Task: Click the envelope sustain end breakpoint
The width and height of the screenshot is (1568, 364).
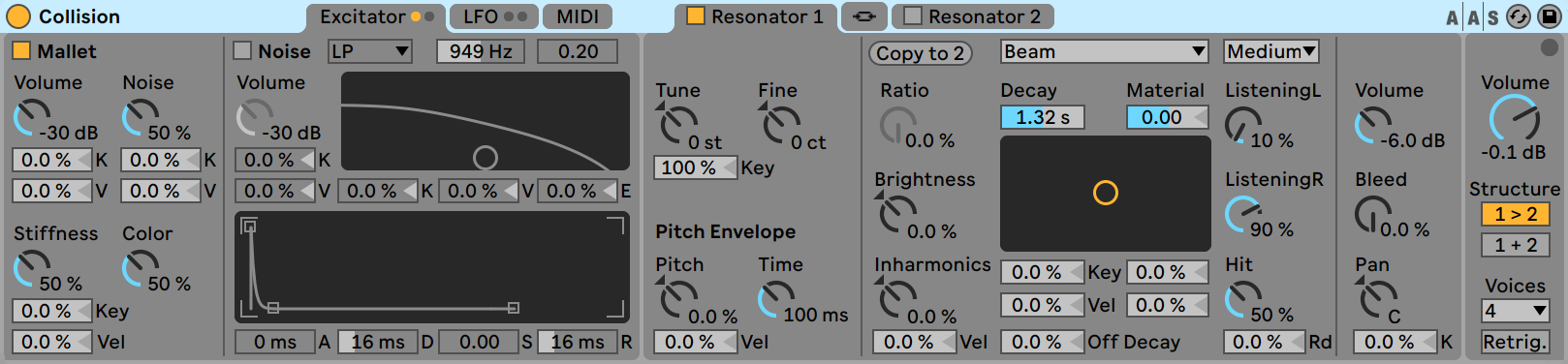Action: (x=514, y=308)
